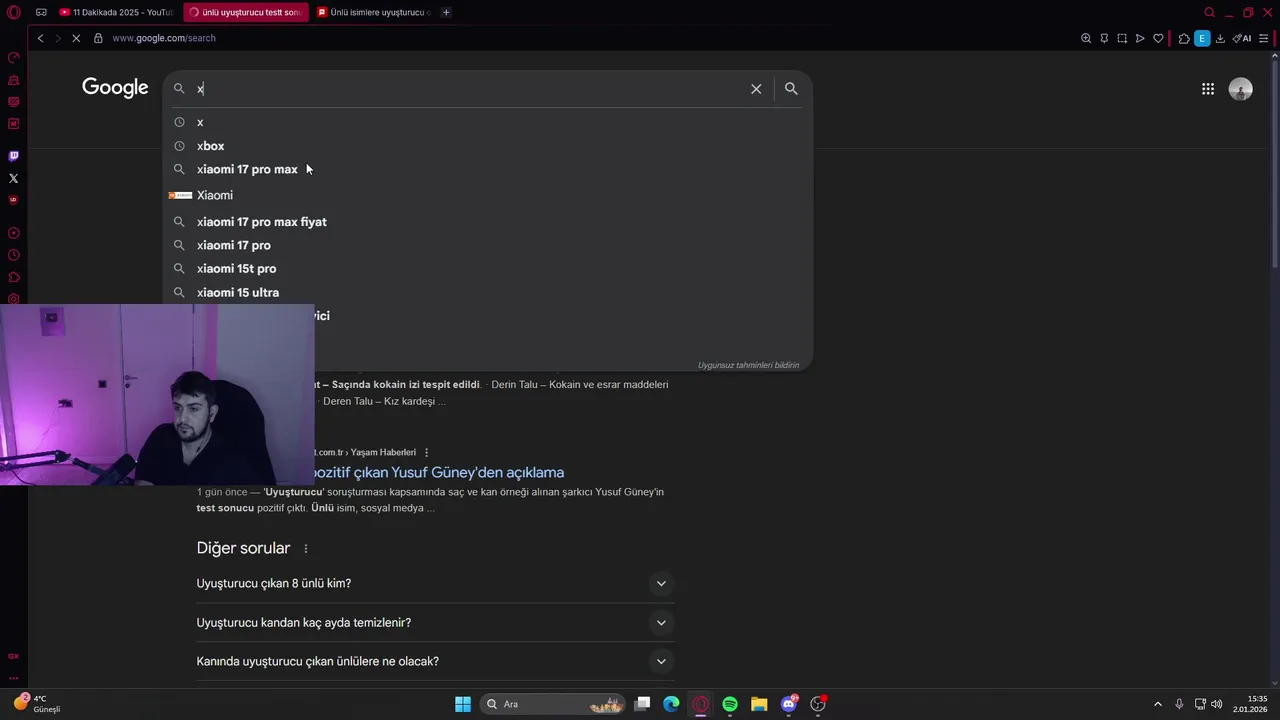Click the Google logo
1280x720 pixels.
[x=115, y=88]
